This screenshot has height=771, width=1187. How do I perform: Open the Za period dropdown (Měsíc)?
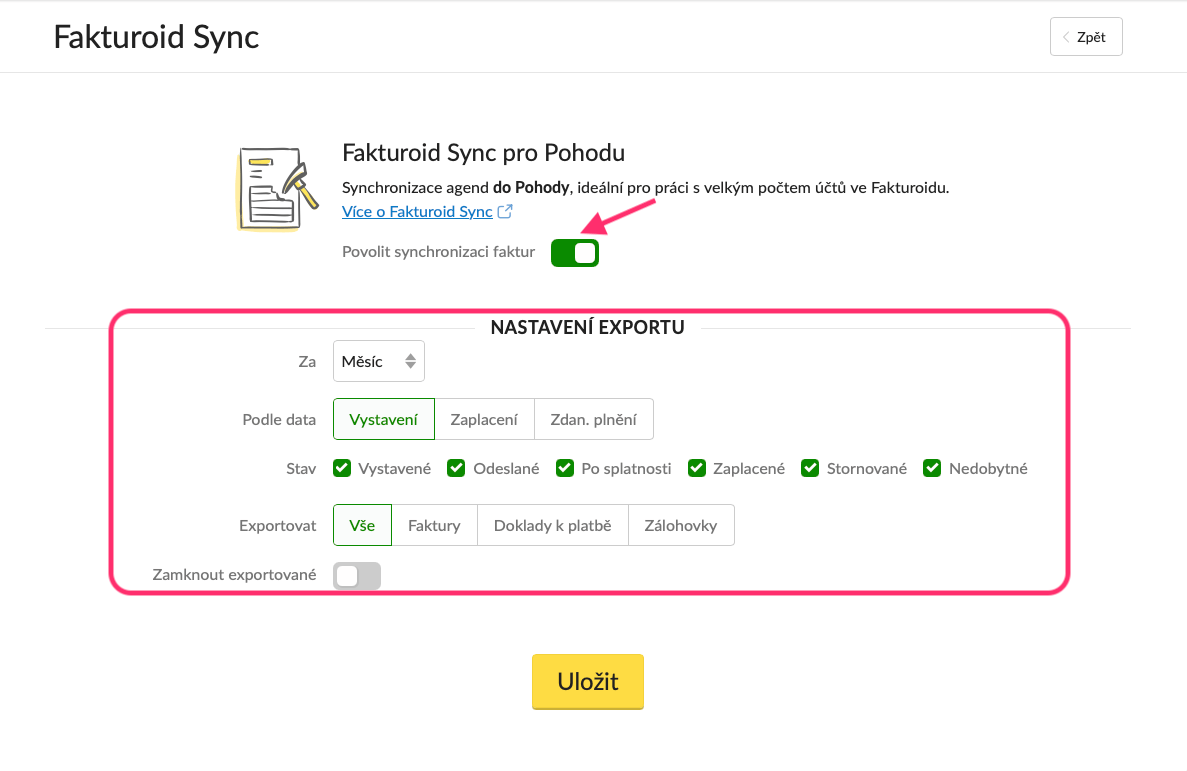(x=379, y=361)
